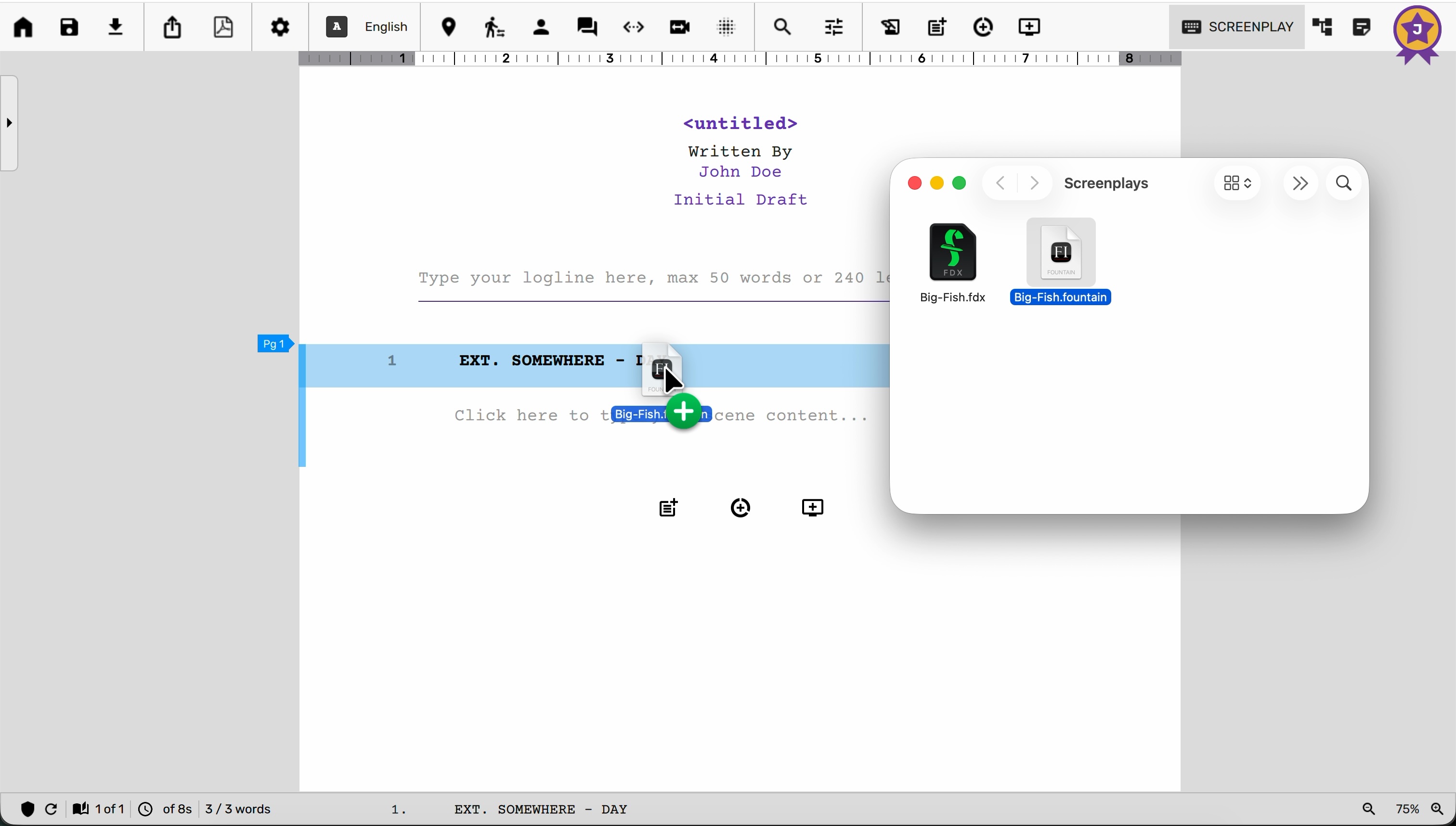Viewport: 1456px width, 826px height.
Task: Toggle the SCREENPLAY tab button
Action: pyautogui.click(x=1237, y=27)
